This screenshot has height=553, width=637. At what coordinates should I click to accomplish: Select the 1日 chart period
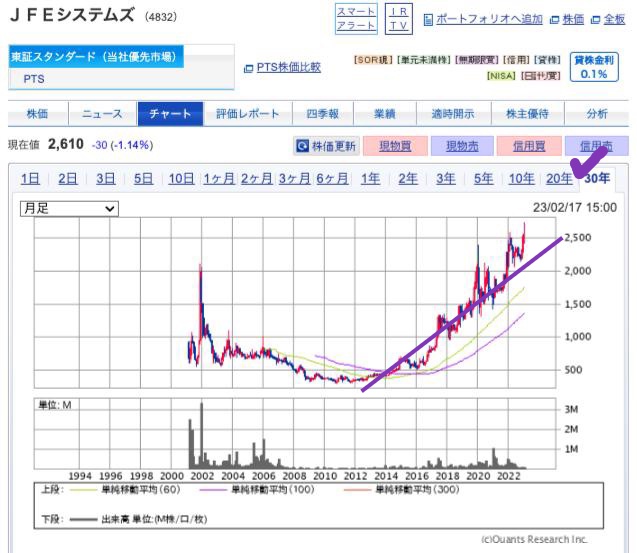(30, 178)
